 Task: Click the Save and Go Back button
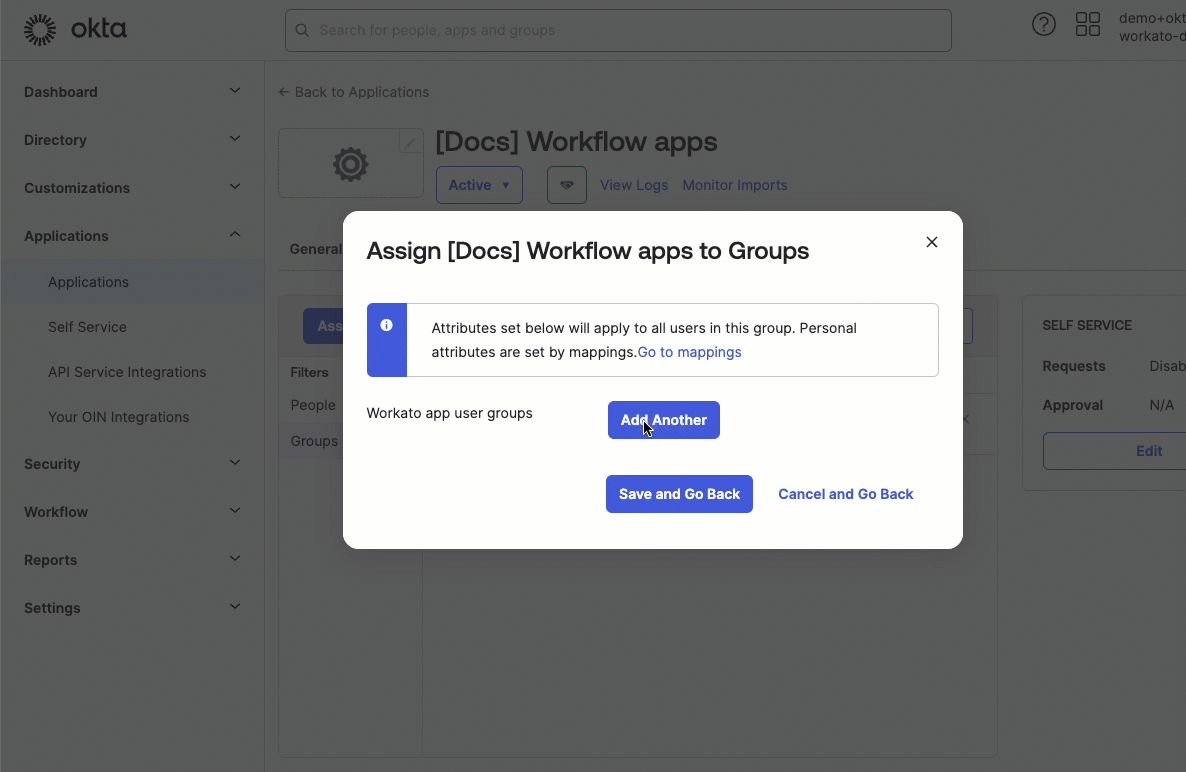click(x=679, y=493)
